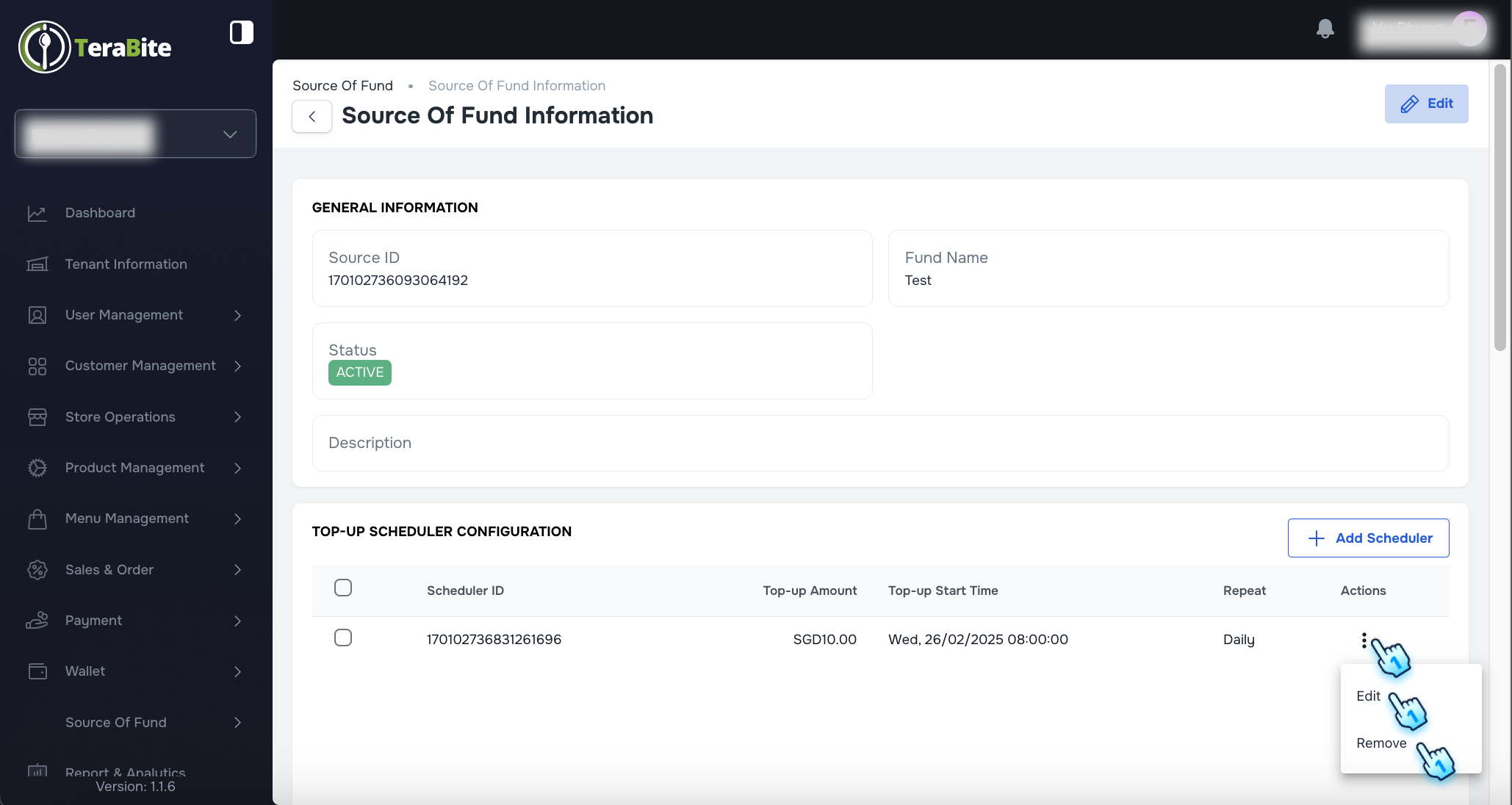Screen dimensions: 1512x805
Task: Open the Payment section via its icon
Action: tap(37, 621)
